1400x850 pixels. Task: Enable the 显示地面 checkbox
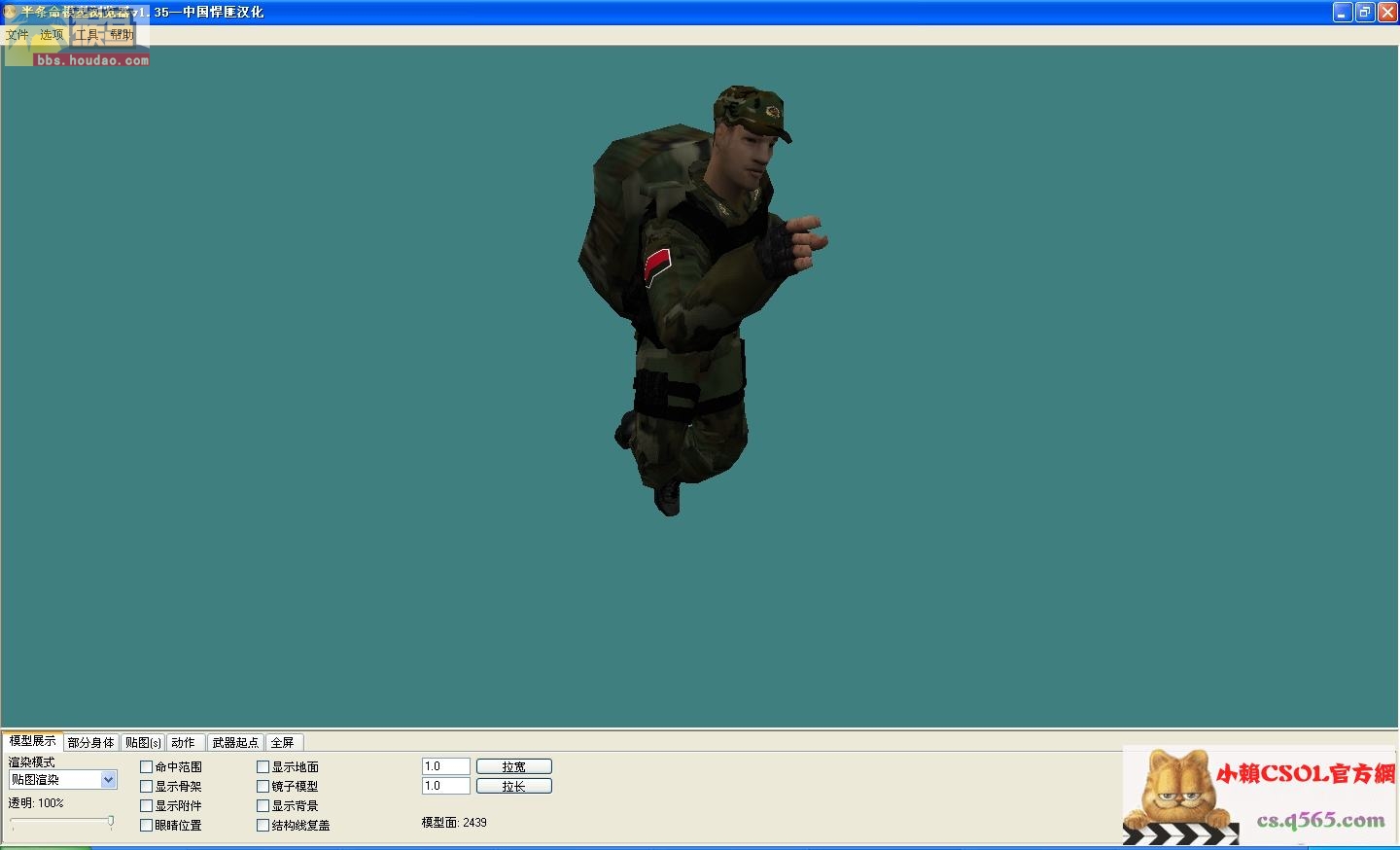[263, 767]
